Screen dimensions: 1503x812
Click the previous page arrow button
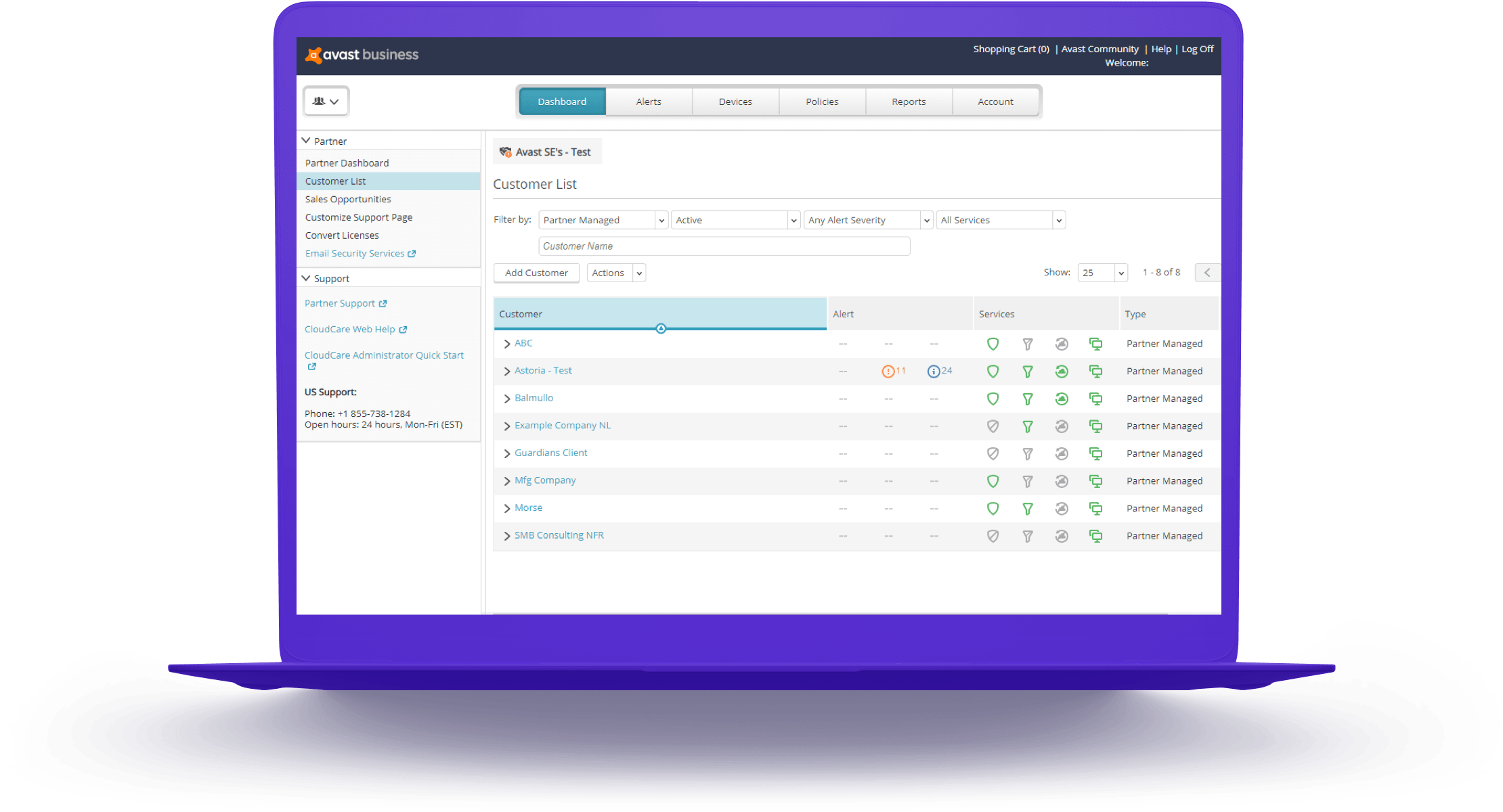[x=1207, y=273]
